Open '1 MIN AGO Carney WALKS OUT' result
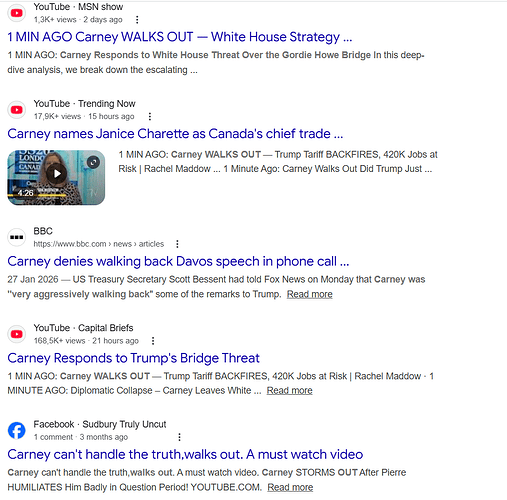507x500 pixels. tap(180, 37)
